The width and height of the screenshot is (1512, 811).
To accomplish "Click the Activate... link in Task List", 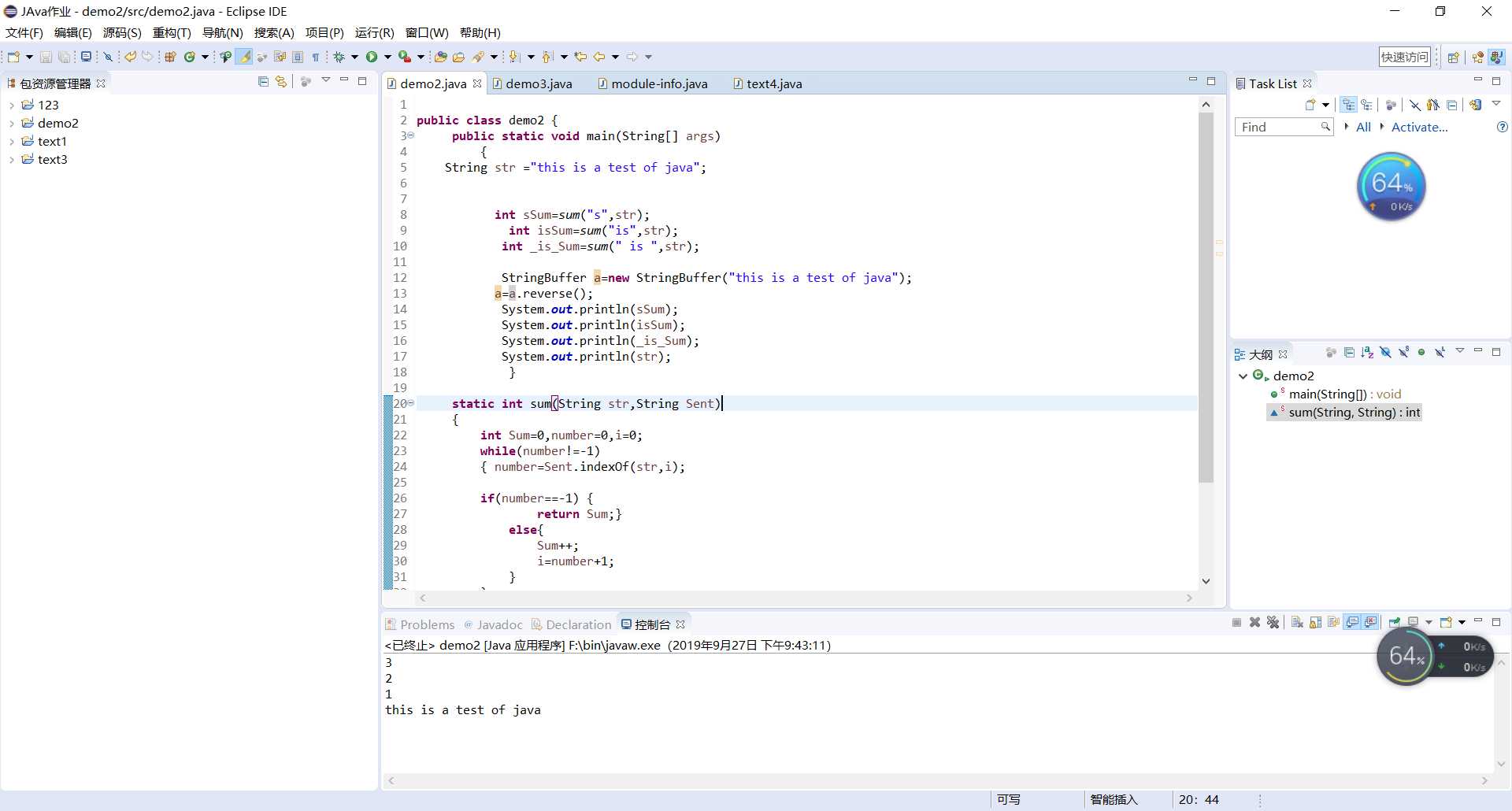I will [x=1419, y=127].
